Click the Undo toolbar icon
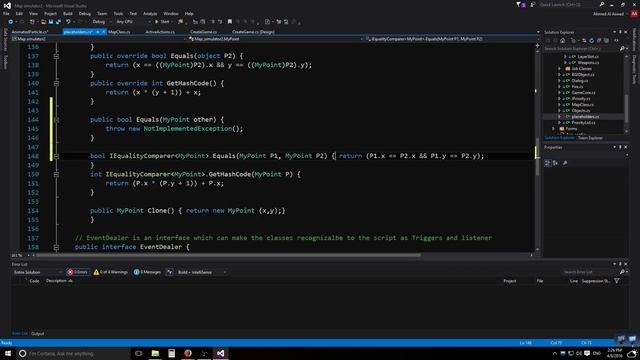Screen dimensions: 640x360 tap(68, 22)
